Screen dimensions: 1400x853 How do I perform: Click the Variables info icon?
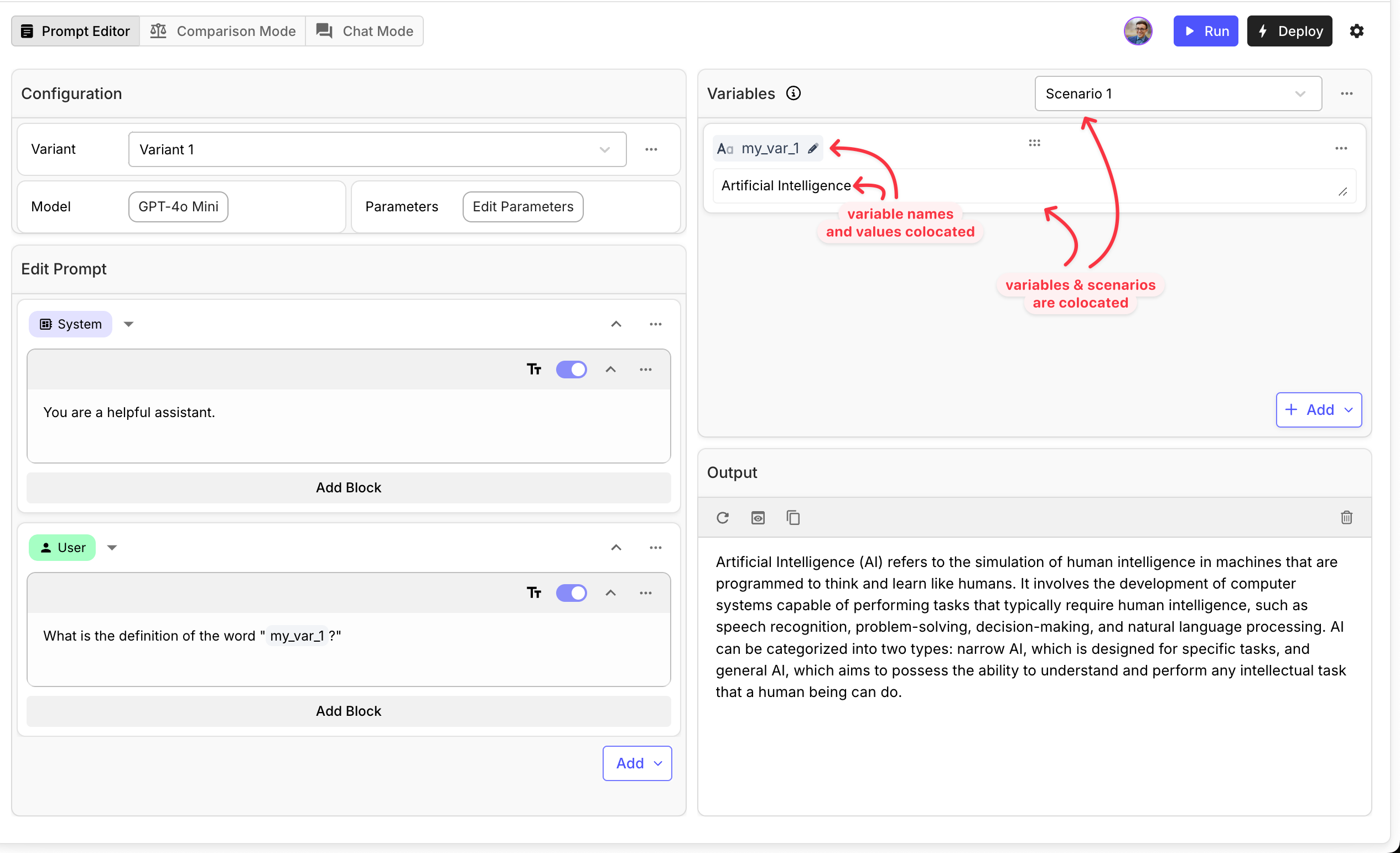click(x=793, y=93)
